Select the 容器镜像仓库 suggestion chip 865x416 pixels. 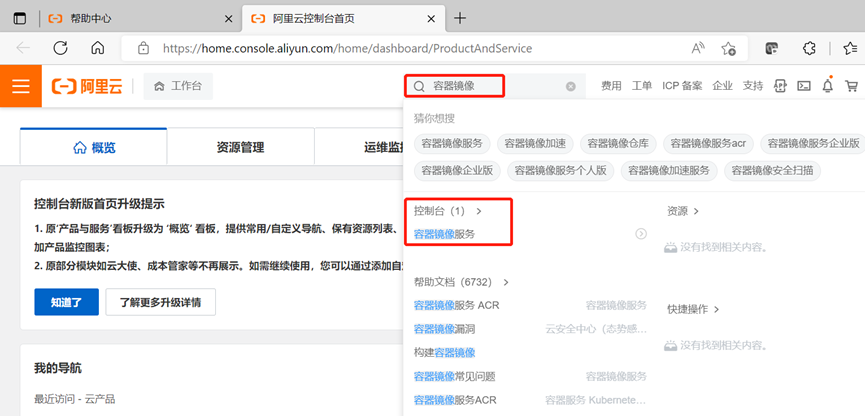[618, 143]
